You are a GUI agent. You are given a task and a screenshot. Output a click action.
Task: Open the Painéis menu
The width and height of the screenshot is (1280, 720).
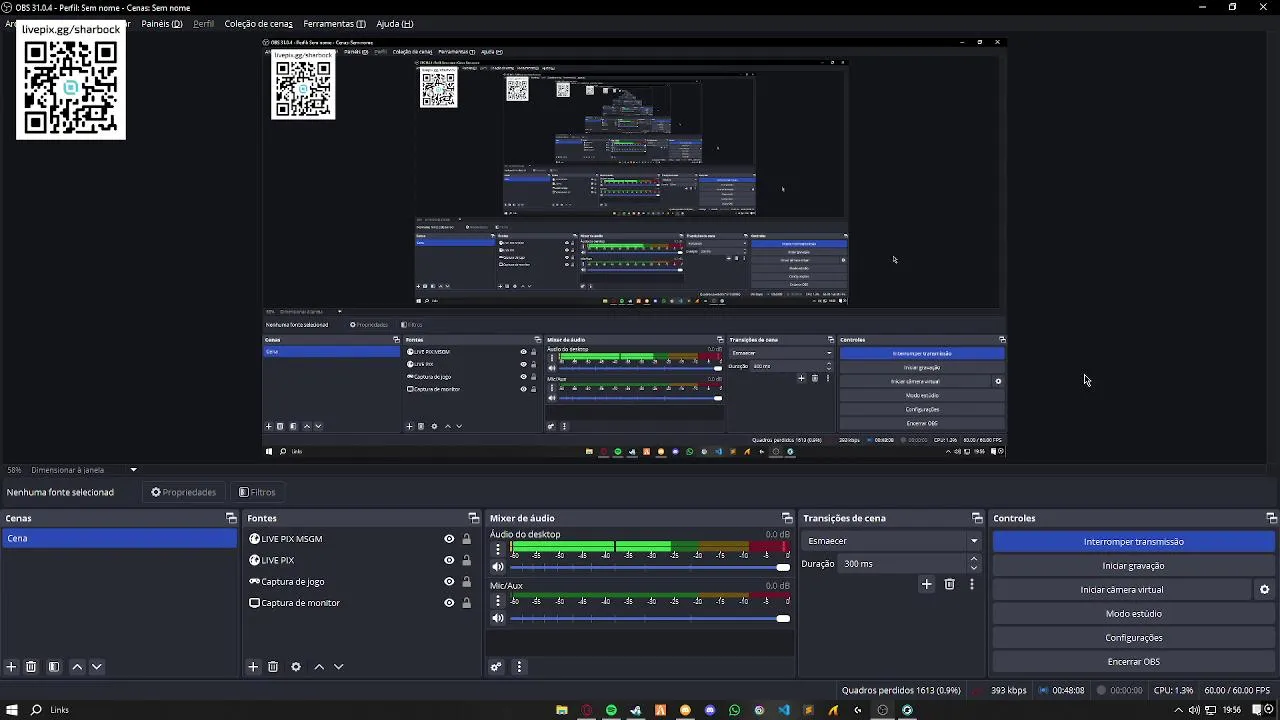point(161,24)
